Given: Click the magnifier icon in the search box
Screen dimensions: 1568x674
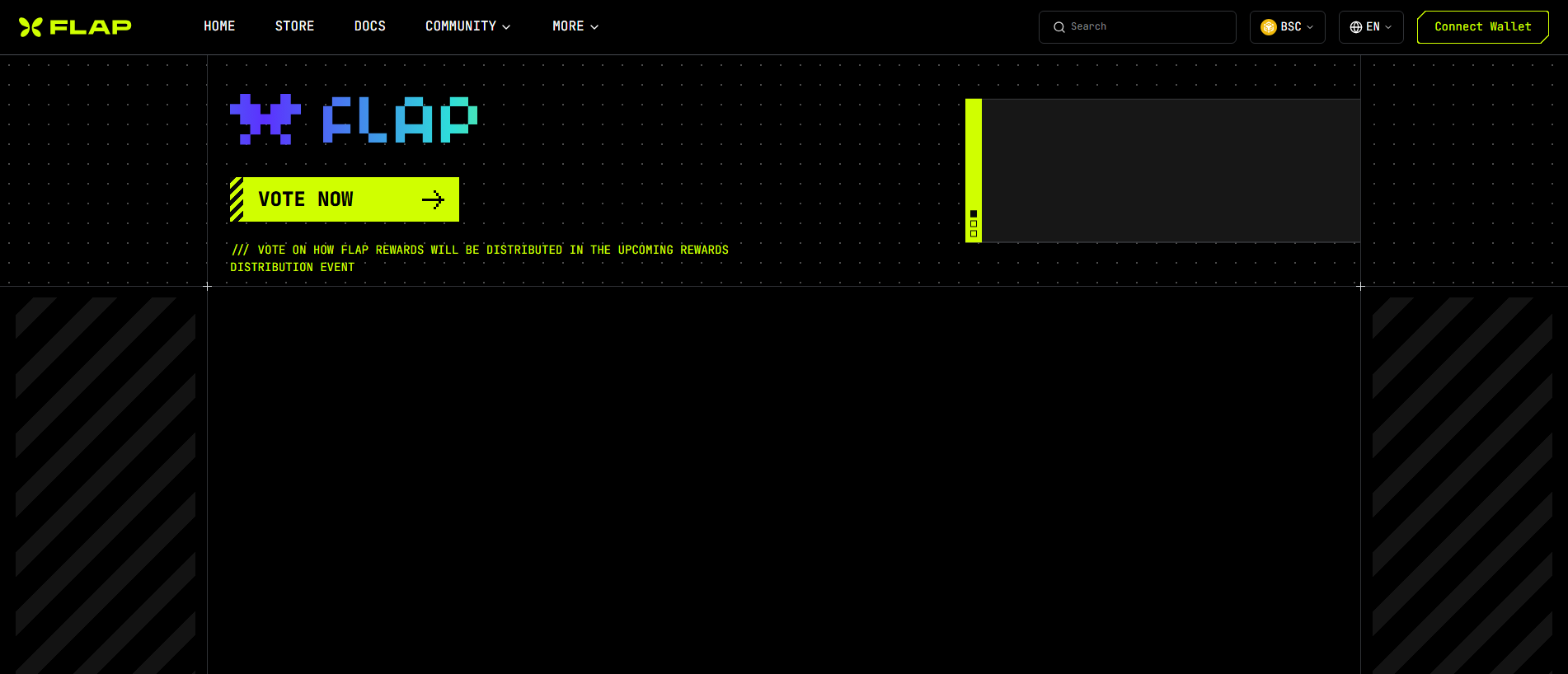Looking at the screenshot, I should click(x=1059, y=27).
